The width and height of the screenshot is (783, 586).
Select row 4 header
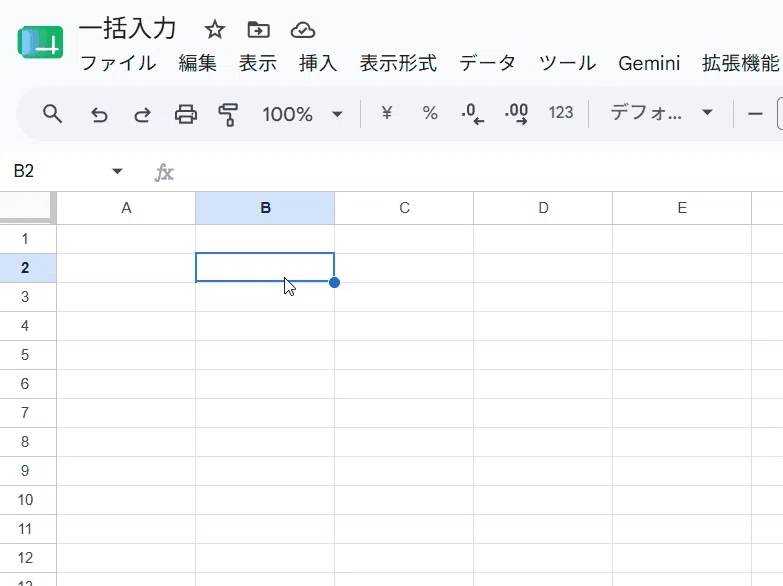point(28,326)
